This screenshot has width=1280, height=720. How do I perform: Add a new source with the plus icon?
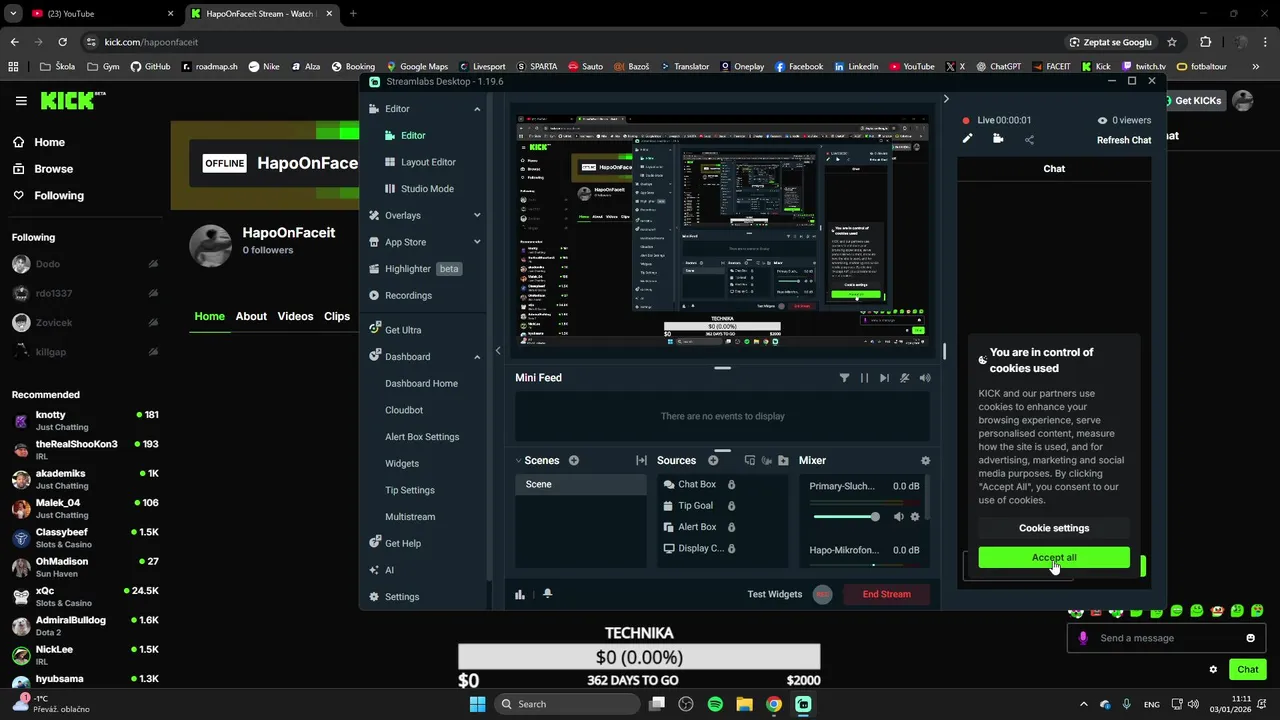point(713,461)
